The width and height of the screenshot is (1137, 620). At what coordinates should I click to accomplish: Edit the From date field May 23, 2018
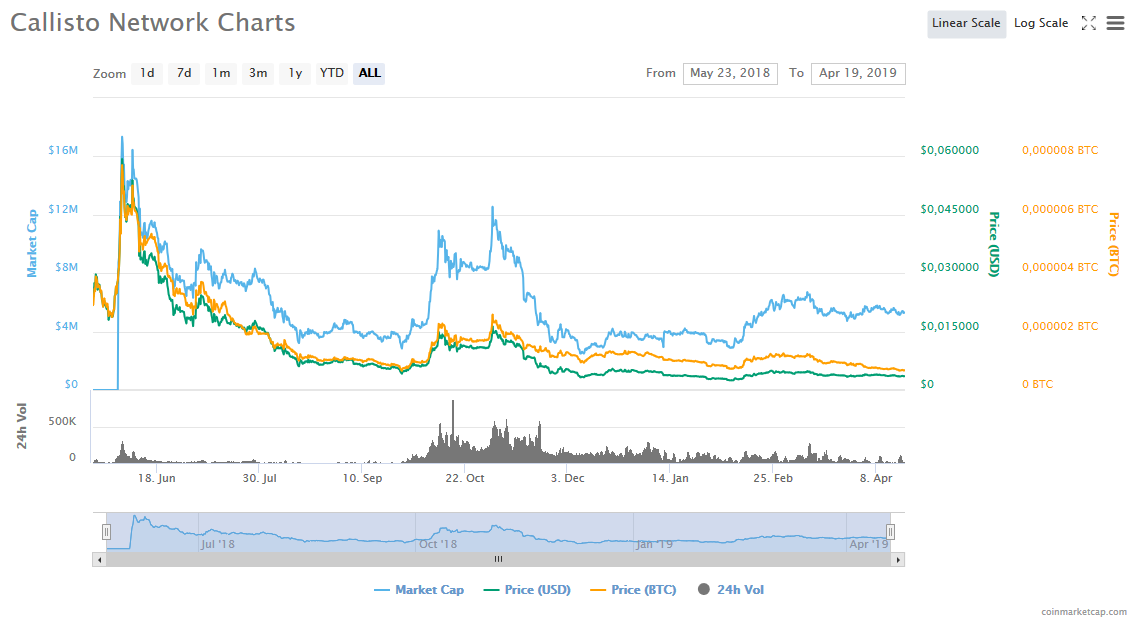730,73
